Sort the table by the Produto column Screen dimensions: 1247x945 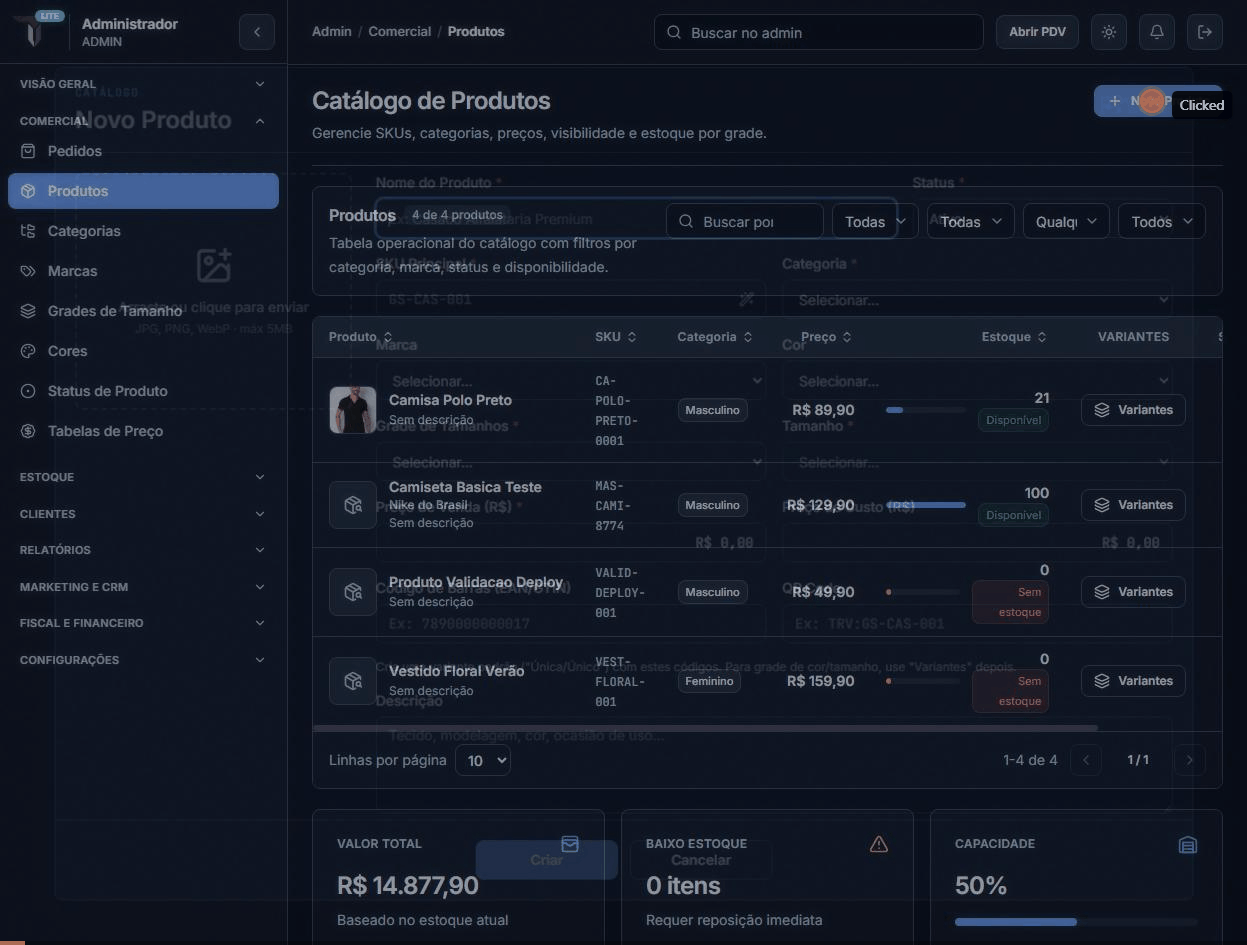point(361,337)
